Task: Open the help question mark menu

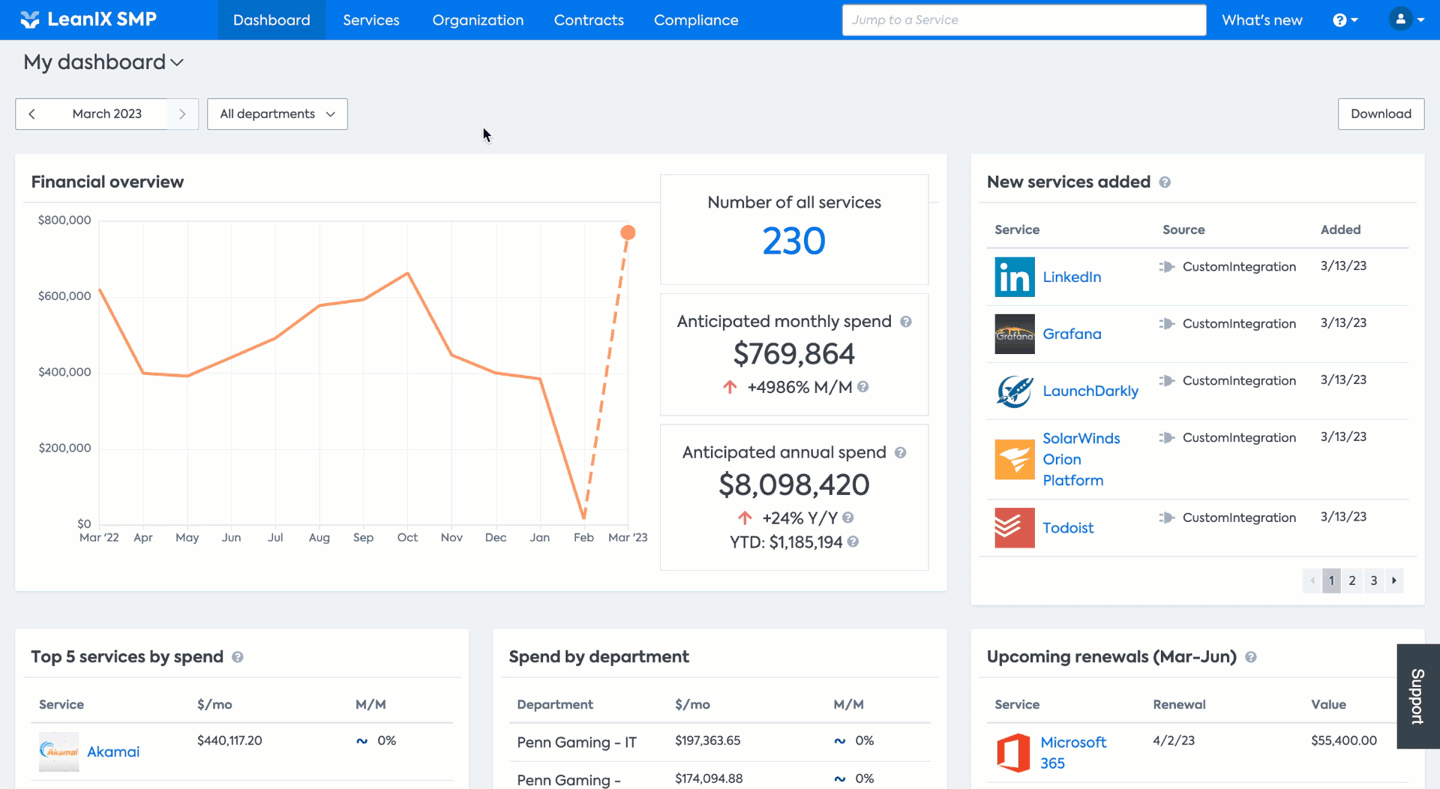Action: [x=1346, y=20]
